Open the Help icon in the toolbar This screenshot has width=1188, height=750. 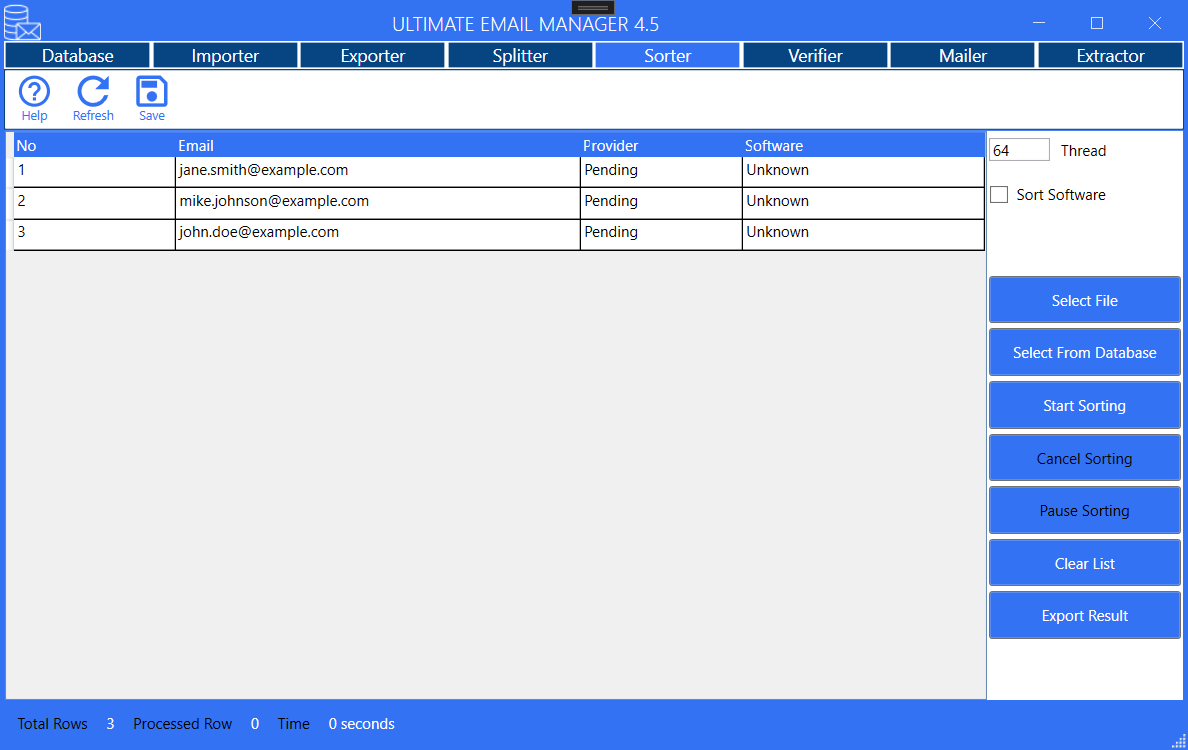pos(33,97)
